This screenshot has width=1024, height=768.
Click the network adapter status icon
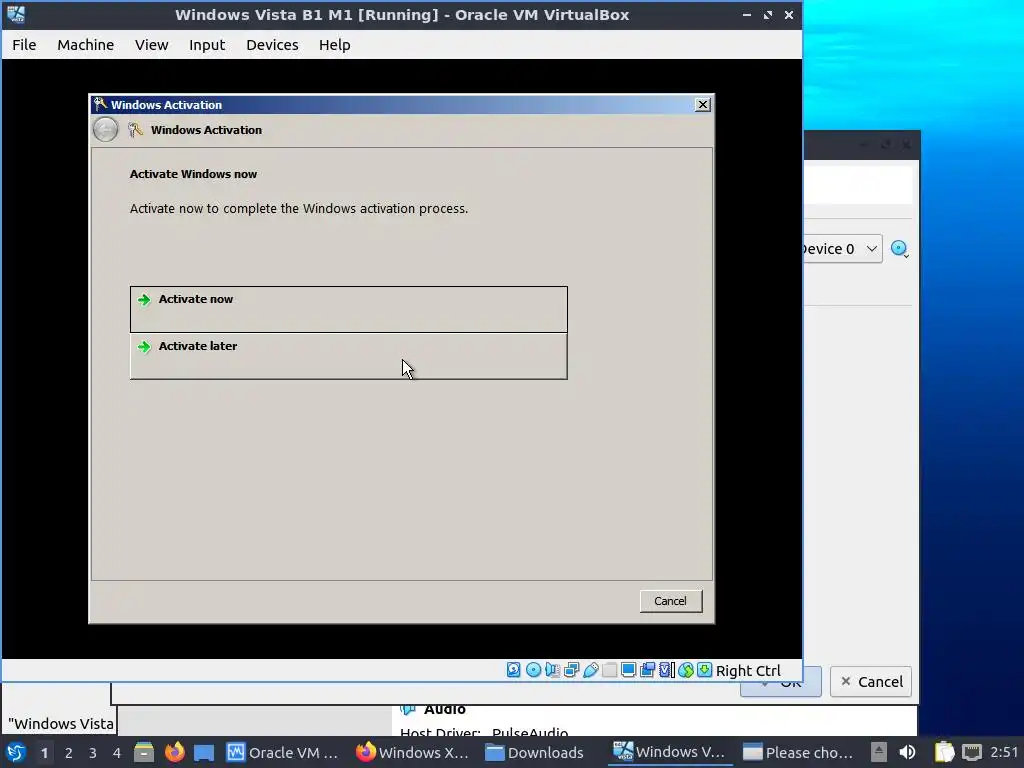coord(571,670)
